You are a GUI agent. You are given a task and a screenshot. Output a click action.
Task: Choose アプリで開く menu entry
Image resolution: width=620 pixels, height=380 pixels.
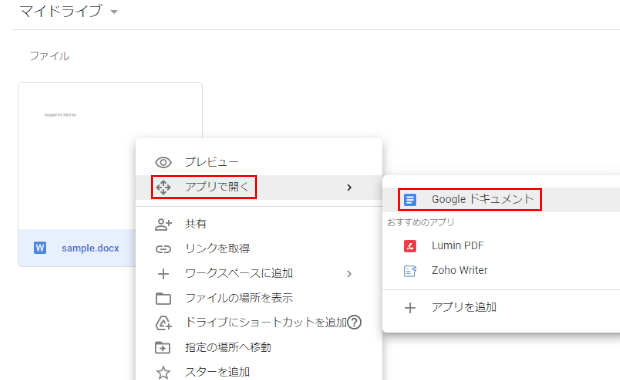coord(259,187)
